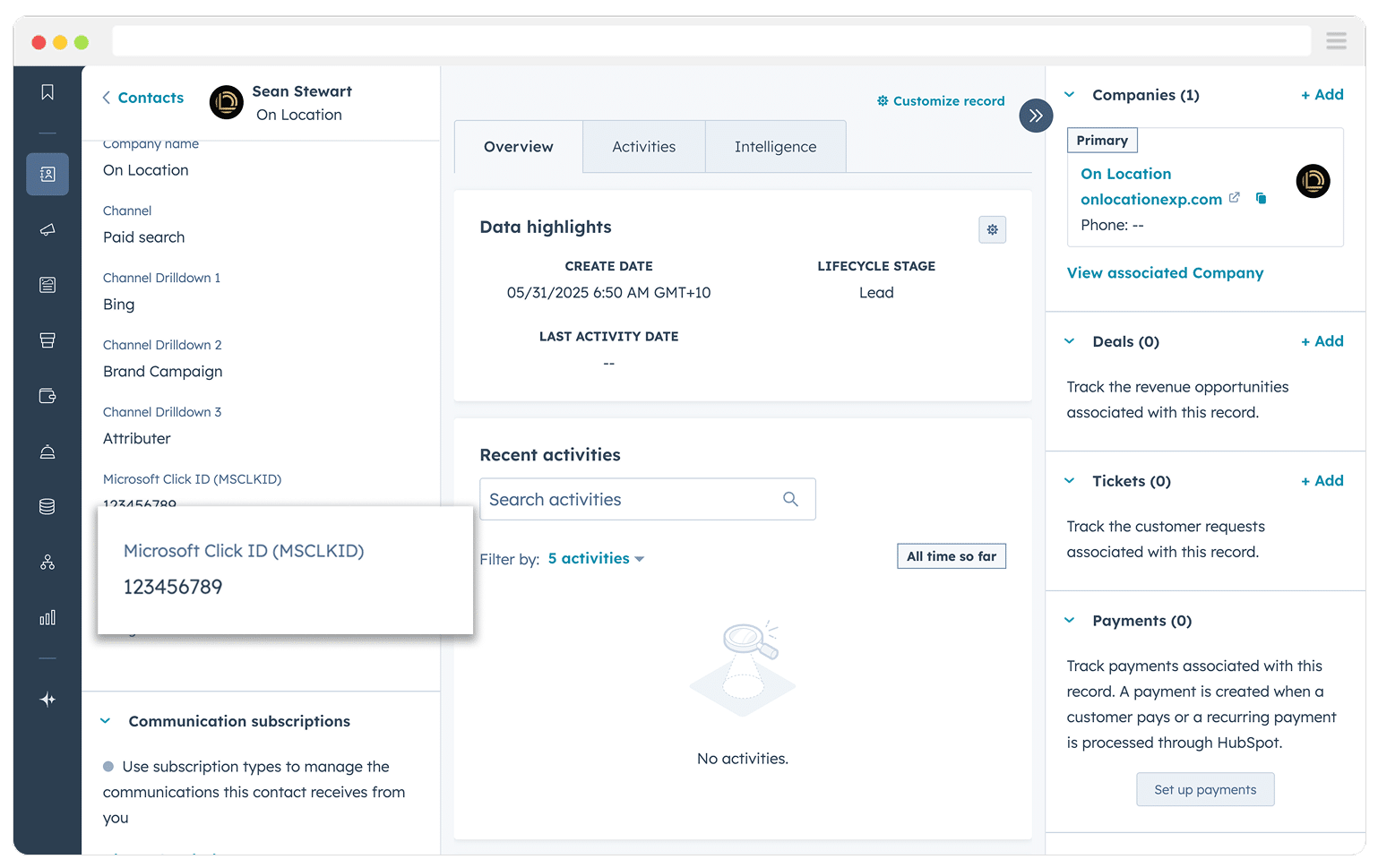Go back to Contacts list

pyautogui.click(x=142, y=98)
